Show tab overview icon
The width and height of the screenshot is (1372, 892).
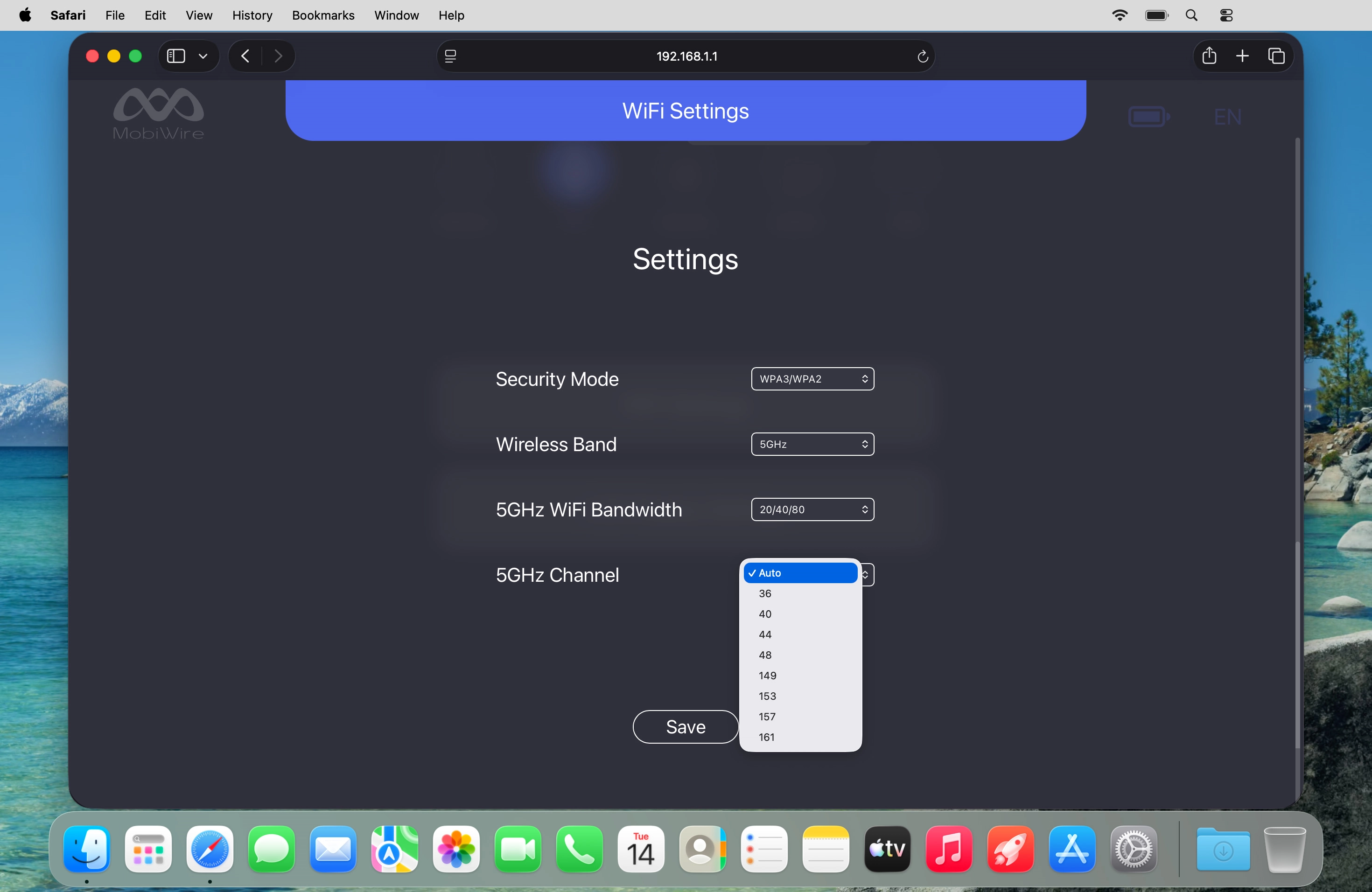[1276, 56]
